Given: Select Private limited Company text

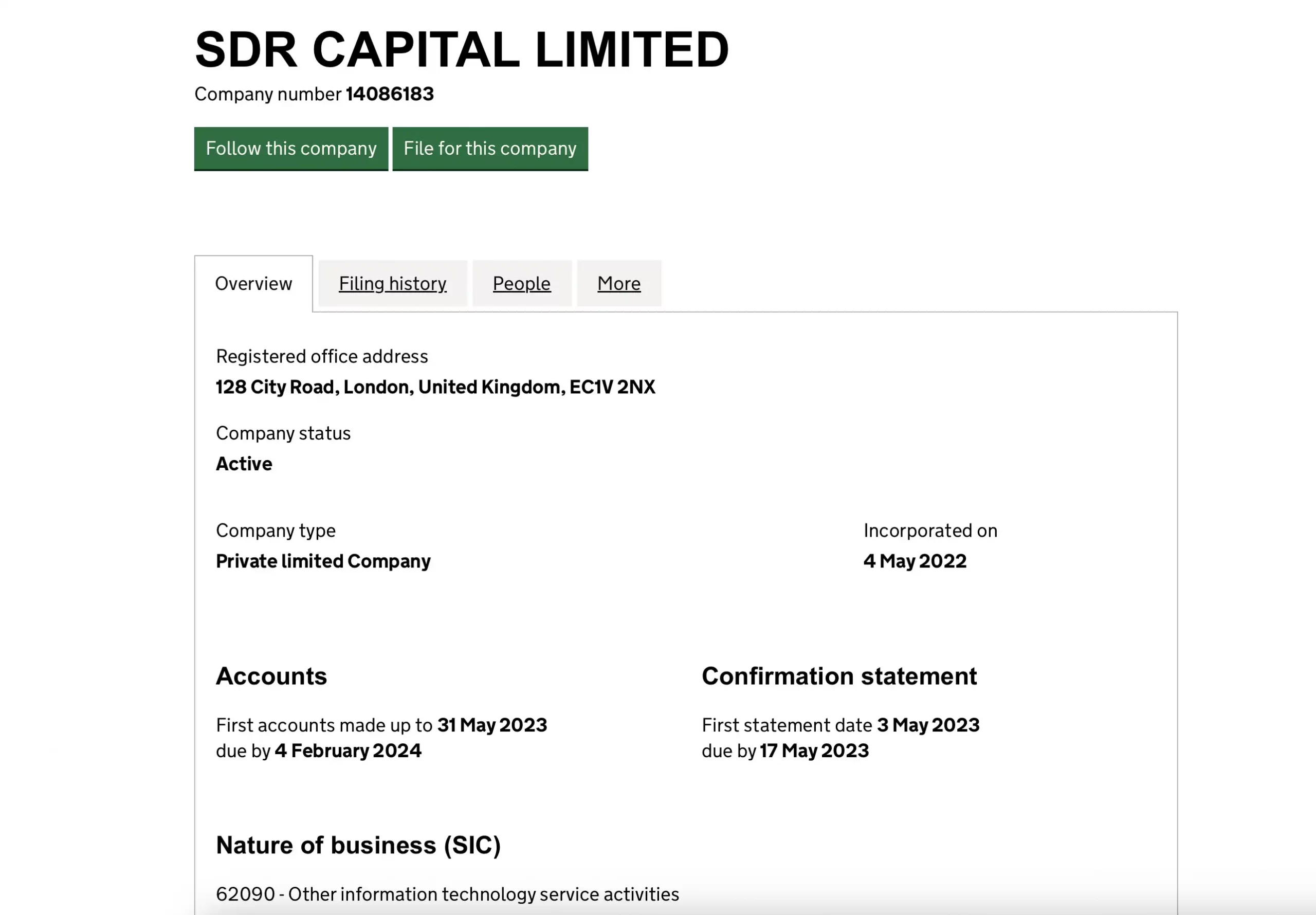Looking at the screenshot, I should pos(323,561).
